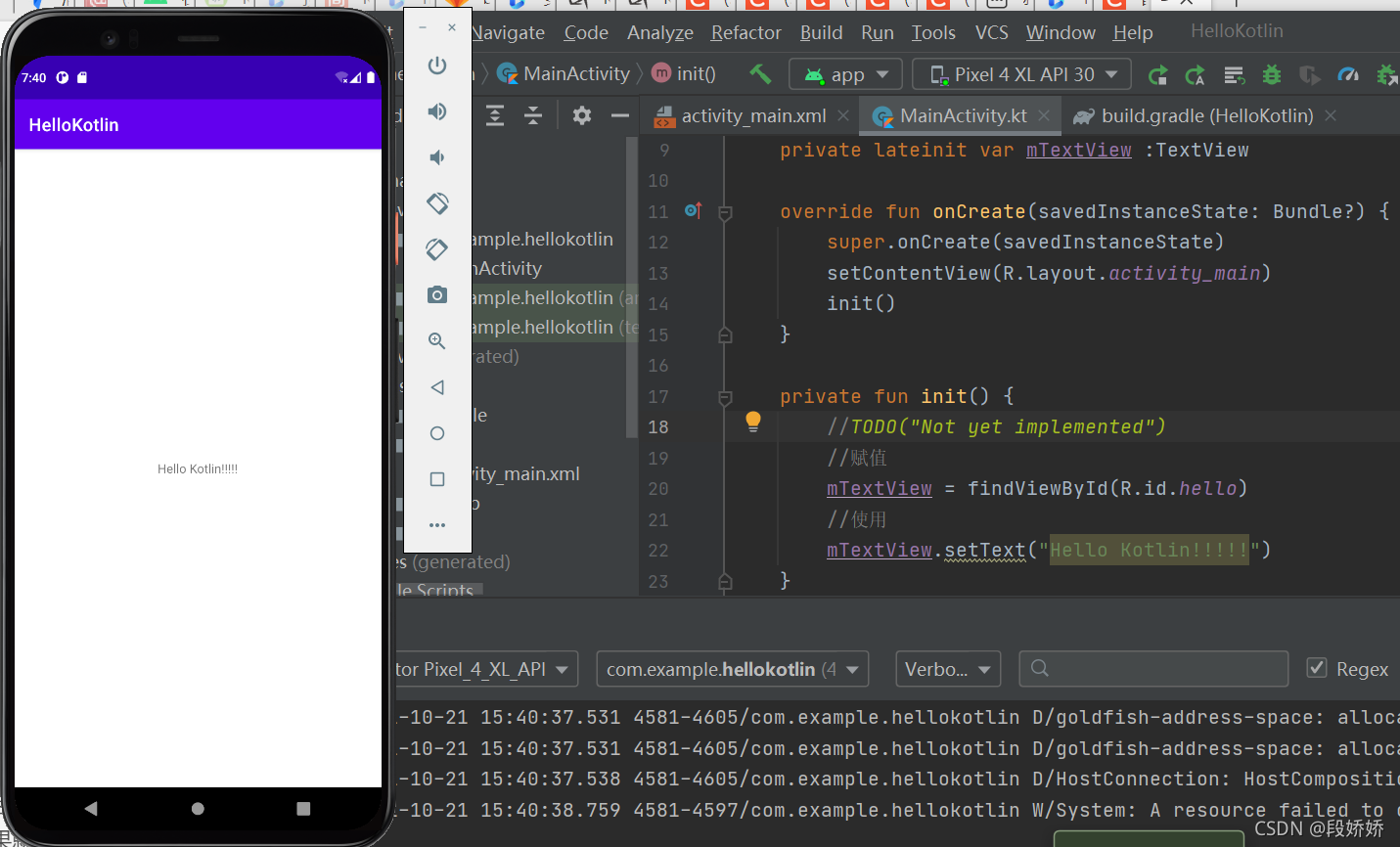The width and height of the screenshot is (1400, 847).
Task: Click the Apply Code Changes icon
Action: [x=1235, y=75]
